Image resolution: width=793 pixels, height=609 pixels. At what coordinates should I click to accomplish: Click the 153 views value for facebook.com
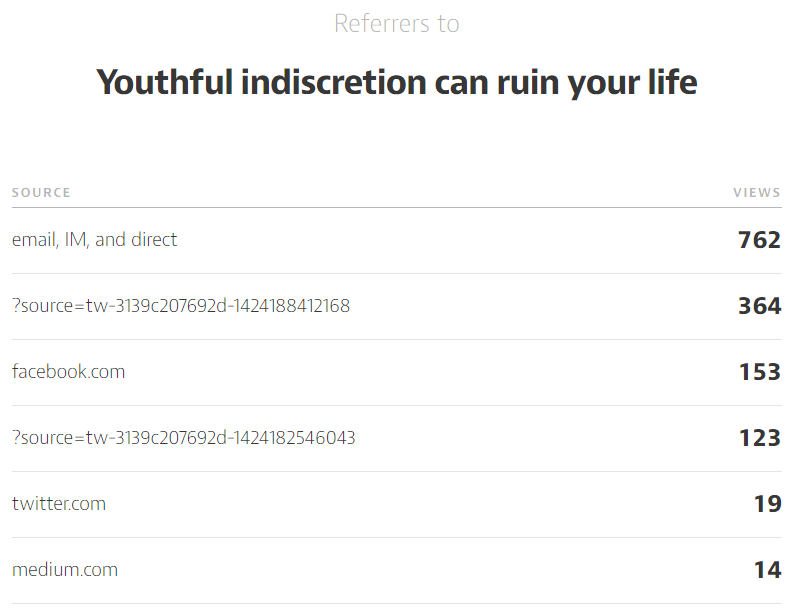759,372
